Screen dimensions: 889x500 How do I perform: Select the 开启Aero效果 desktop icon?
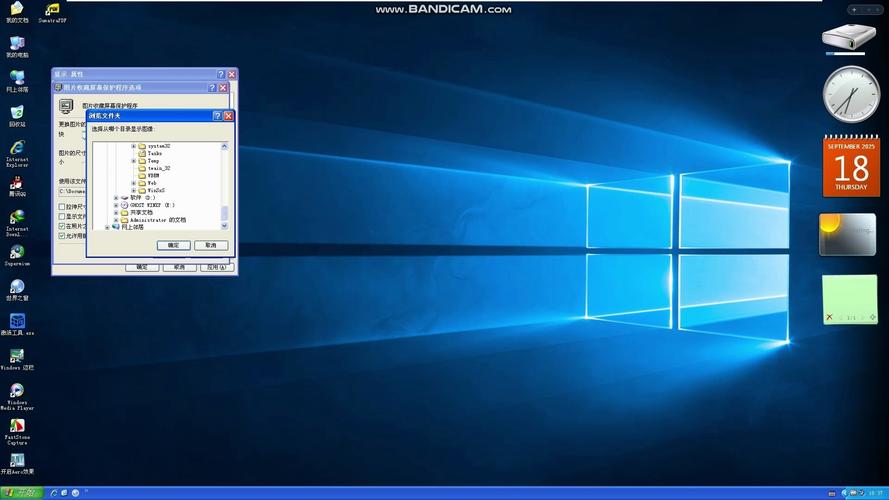coord(17,463)
